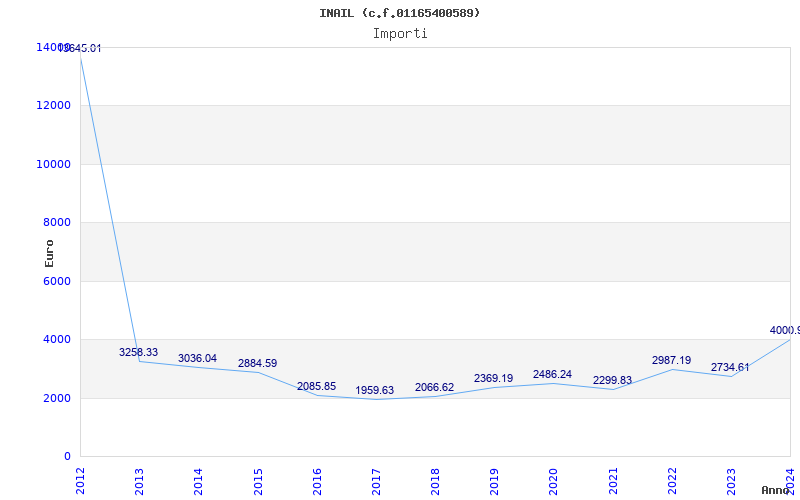Click the y-axis tick 2000
The width and height of the screenshot is (800, 500).
(57, 398)
